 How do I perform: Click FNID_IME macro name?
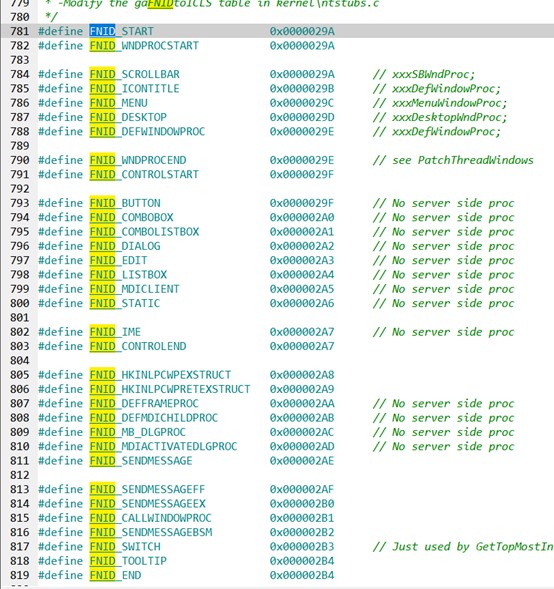115,332
